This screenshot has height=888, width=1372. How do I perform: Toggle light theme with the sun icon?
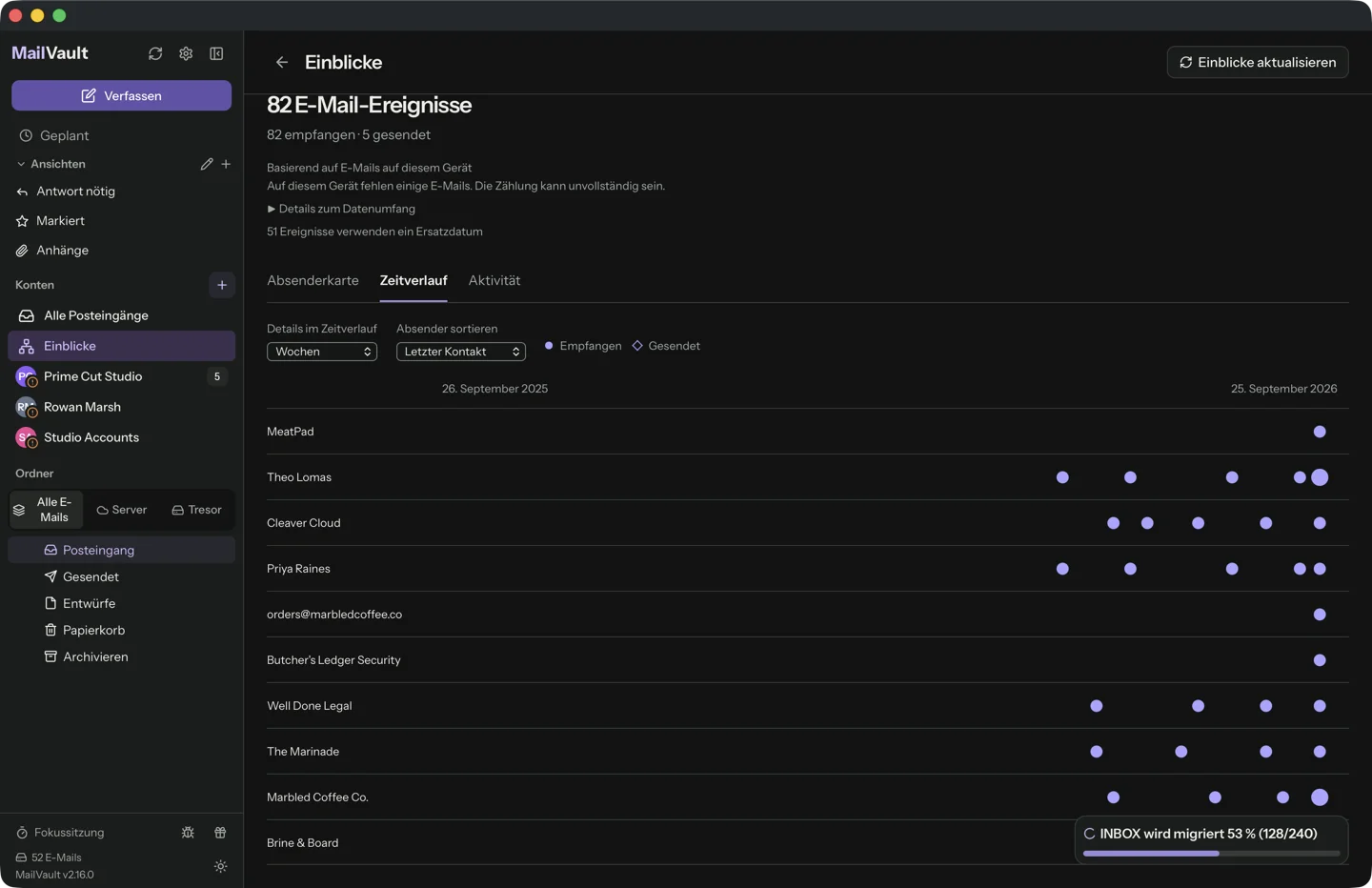[220, 866]
